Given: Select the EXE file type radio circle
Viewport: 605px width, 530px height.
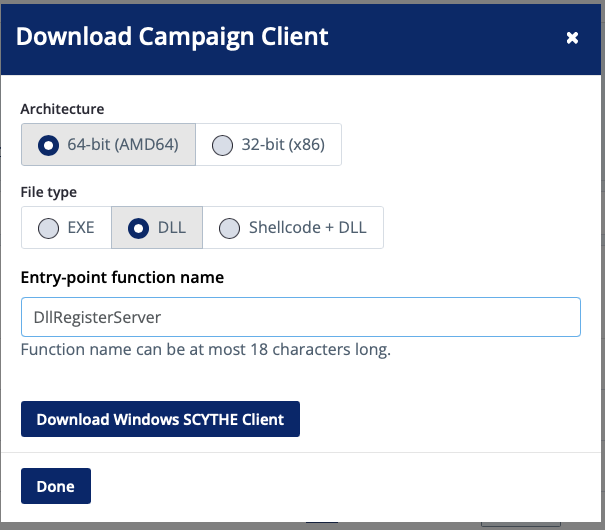Looking at the screenshot, I should tap(48, 228).
